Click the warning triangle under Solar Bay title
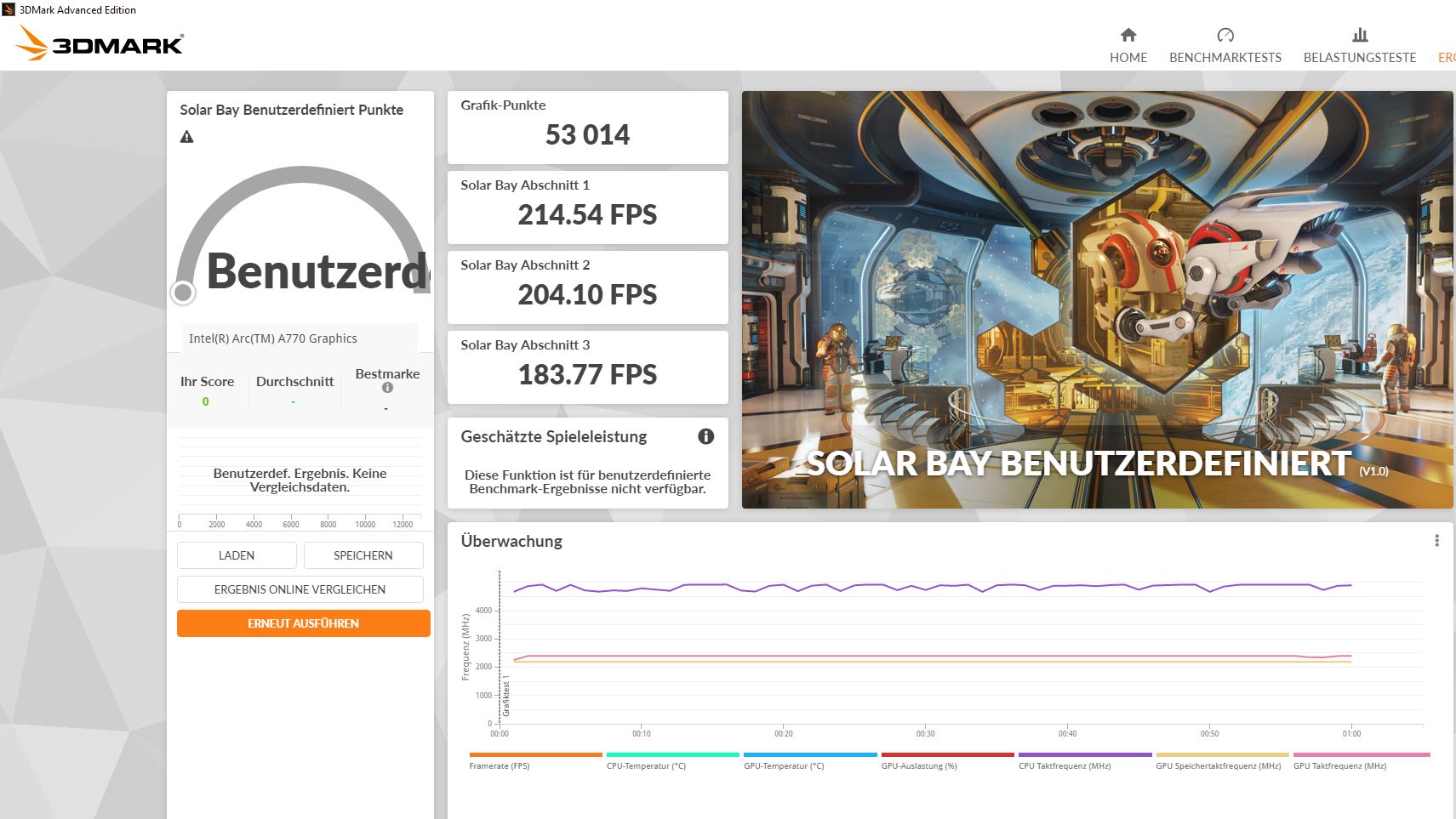1456x819 pixels. point(187,137)
